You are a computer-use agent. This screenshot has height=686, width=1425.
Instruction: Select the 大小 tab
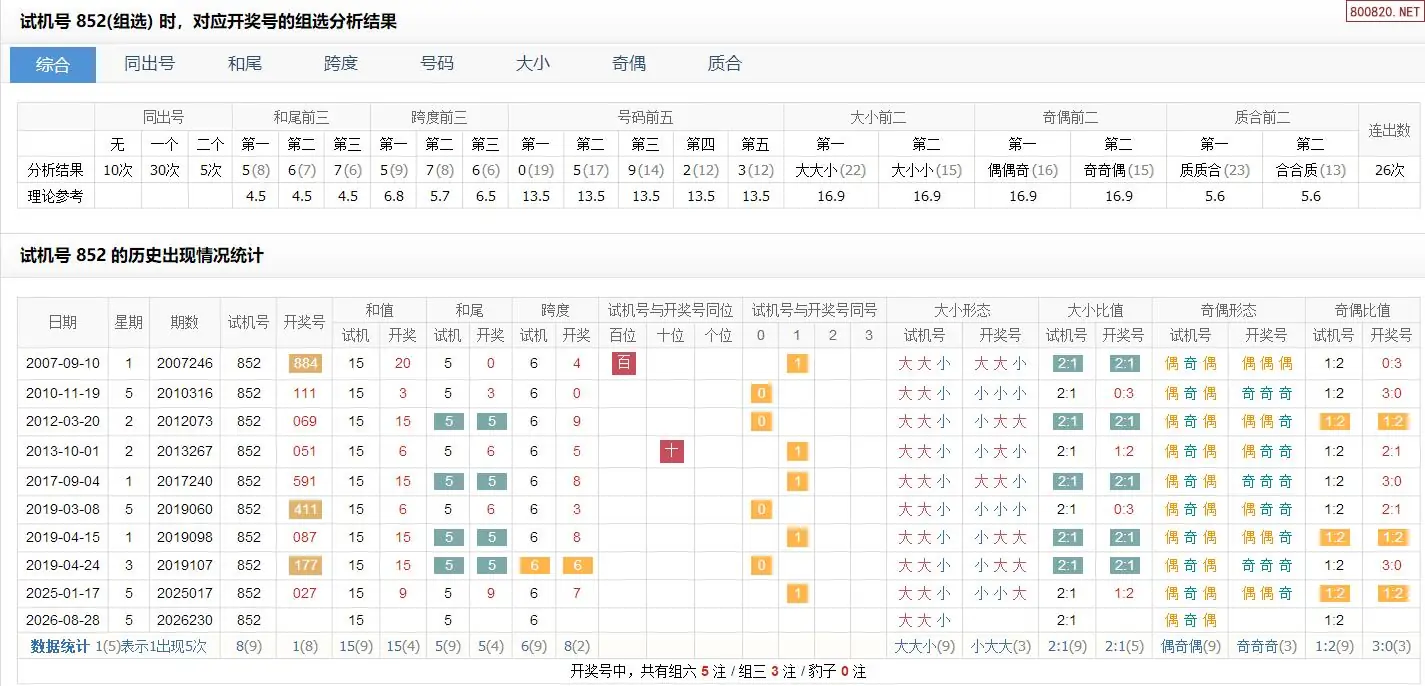pyautogui.click(x=533, y=64)
